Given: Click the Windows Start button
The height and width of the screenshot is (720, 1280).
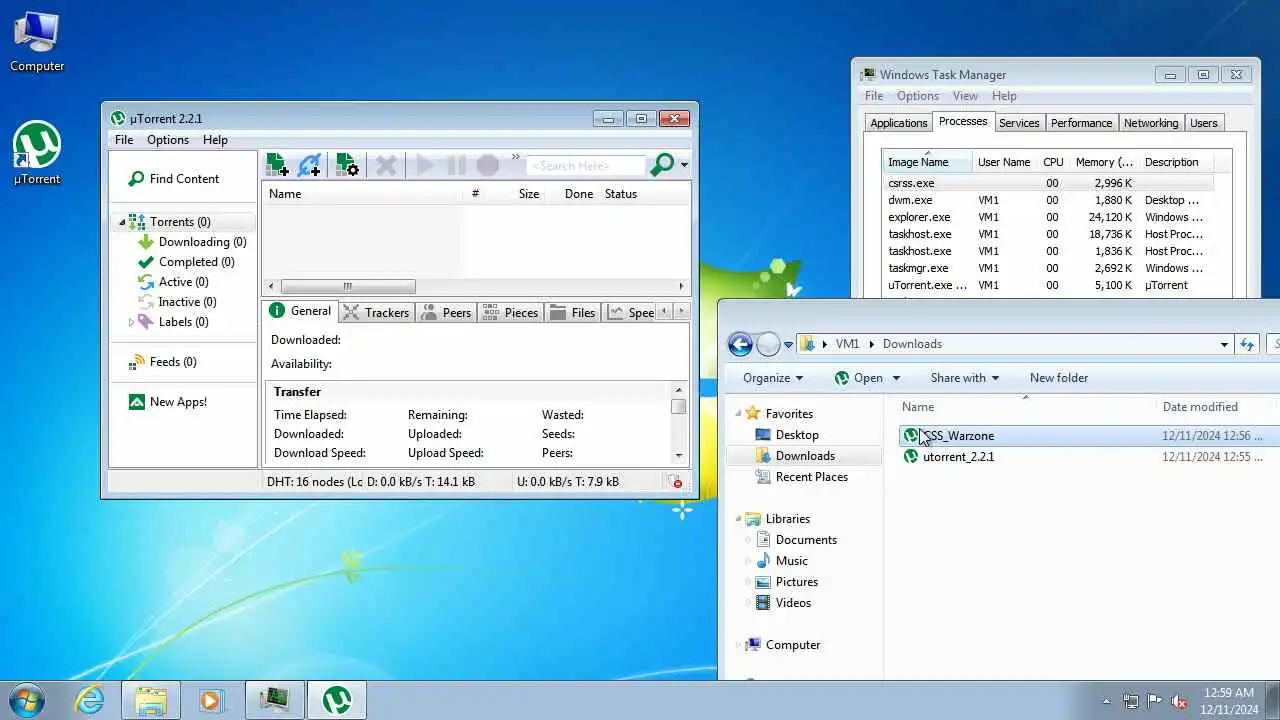Looking at the screenshot, I should click(26, 700).
